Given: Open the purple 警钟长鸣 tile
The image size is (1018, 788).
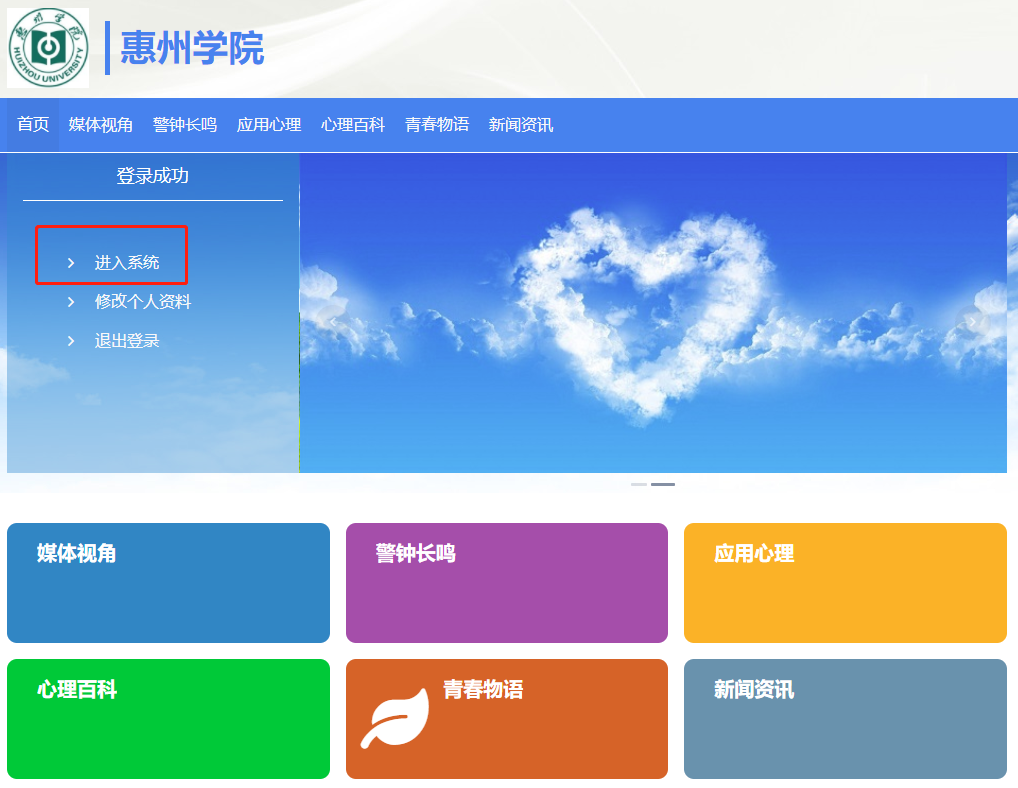Looking at the screenshot, I should click(x=506, y=583).
